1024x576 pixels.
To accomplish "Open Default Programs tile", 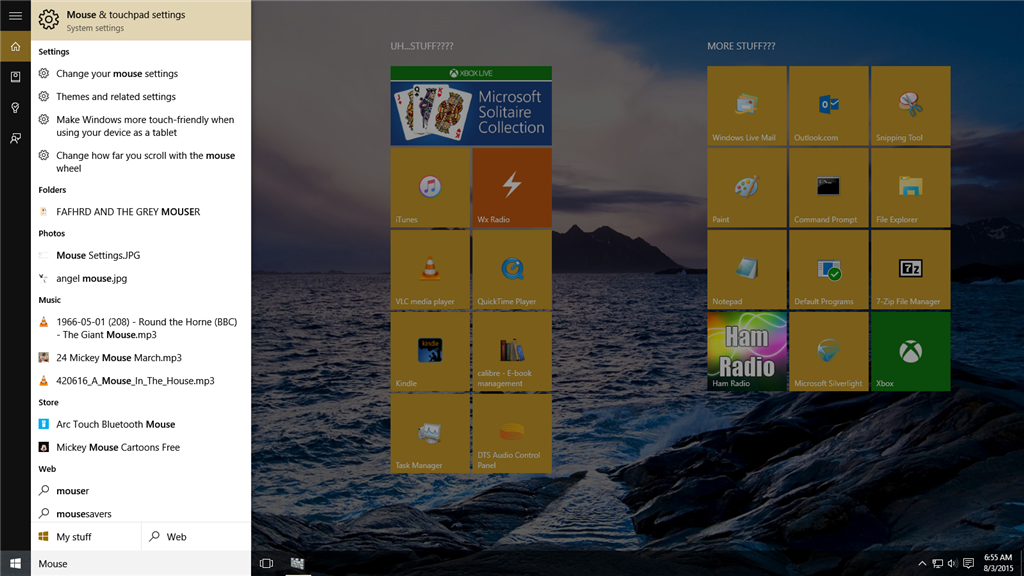I will (829, 270).
